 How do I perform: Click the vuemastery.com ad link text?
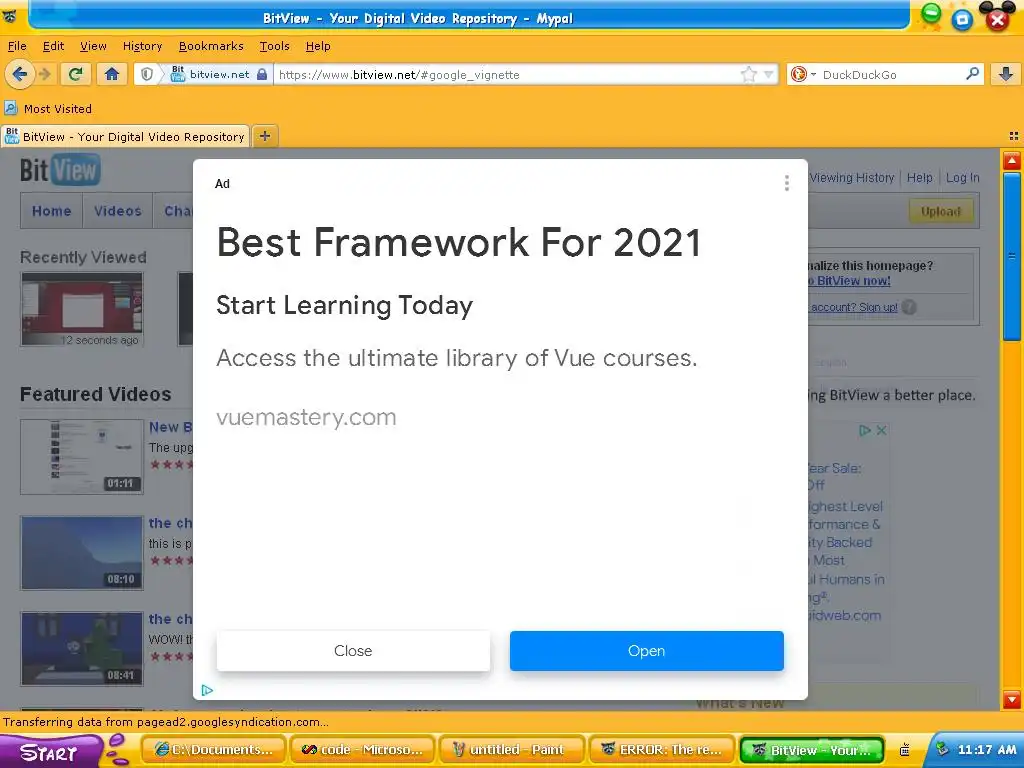coord(306,417)
